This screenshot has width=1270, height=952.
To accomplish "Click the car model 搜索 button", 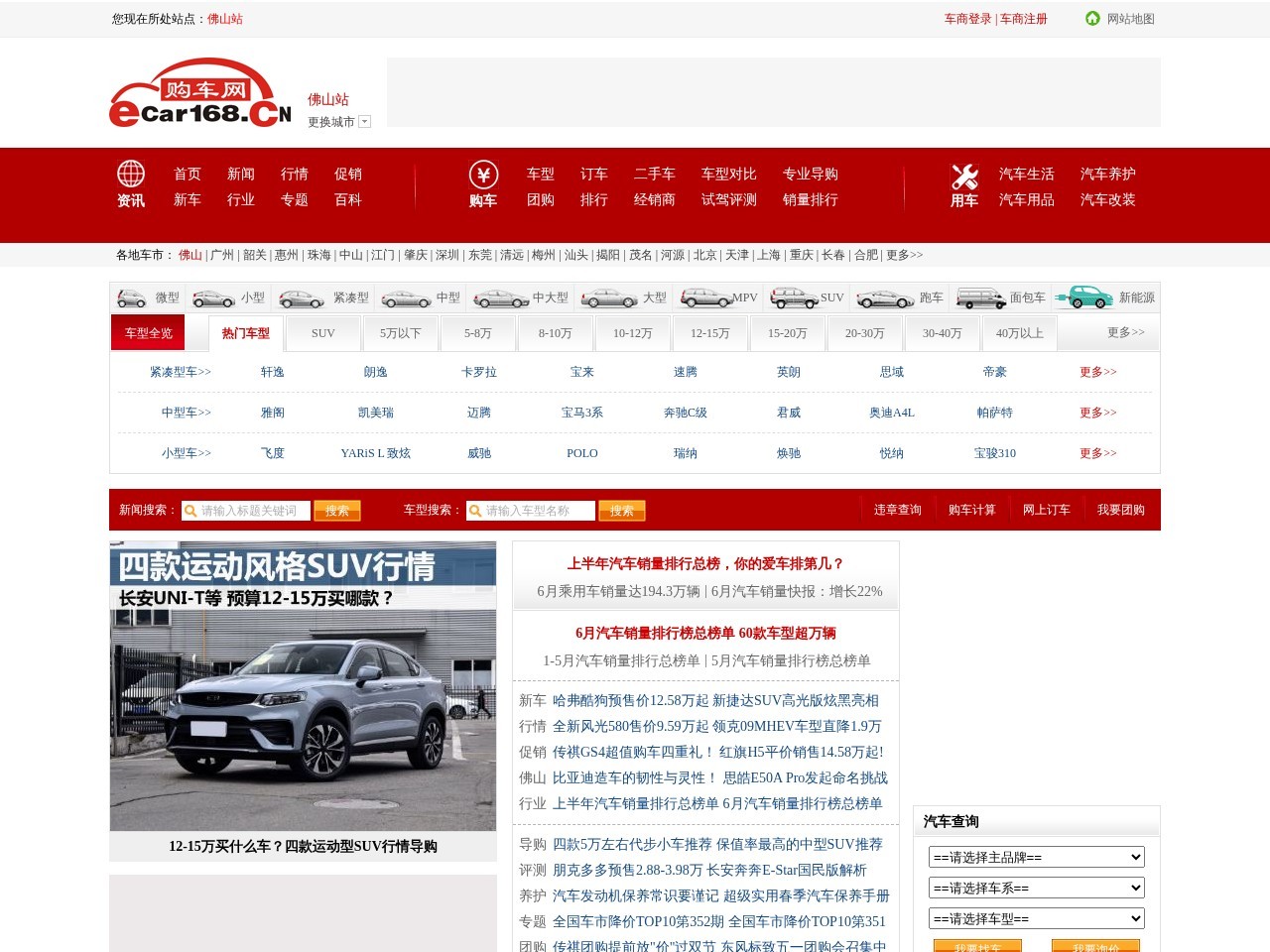I will [x=622, y=511].
